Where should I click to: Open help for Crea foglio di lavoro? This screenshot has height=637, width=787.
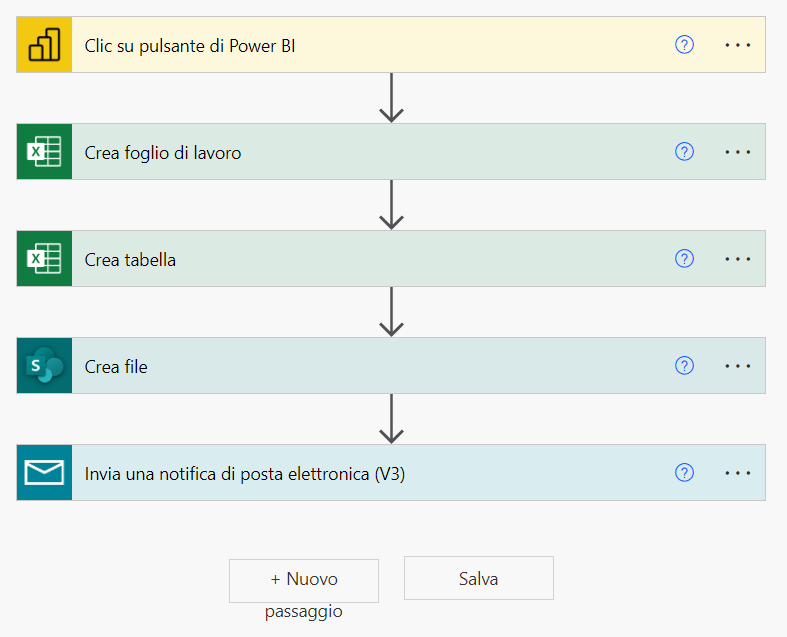pyautogui.click(x=684, y=152)
